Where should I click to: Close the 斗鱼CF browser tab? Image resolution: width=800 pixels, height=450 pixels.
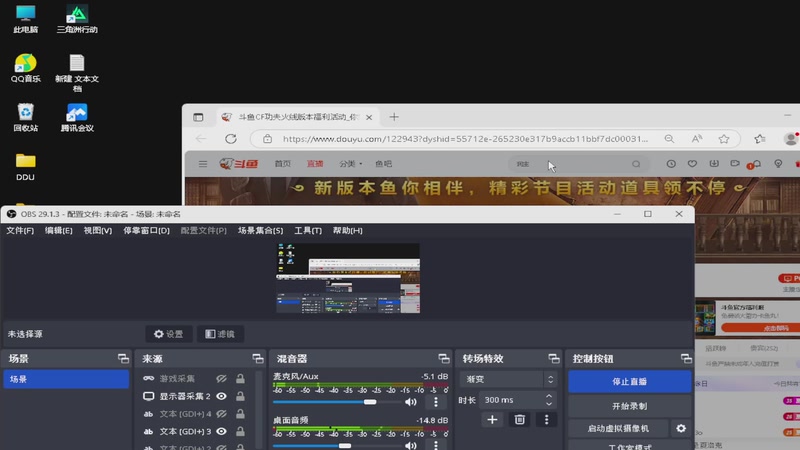click(x=369, y=117)
